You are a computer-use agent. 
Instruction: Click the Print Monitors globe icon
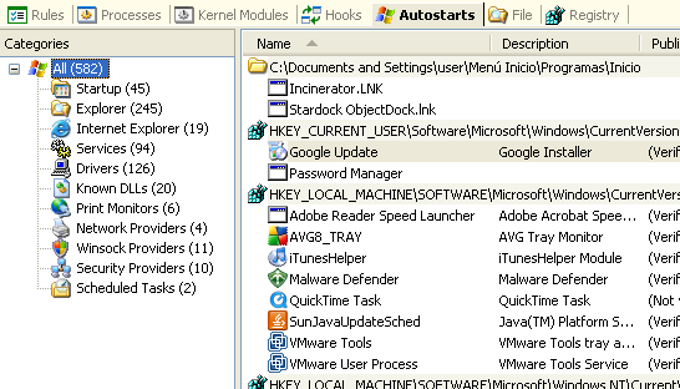pos(61,209)
